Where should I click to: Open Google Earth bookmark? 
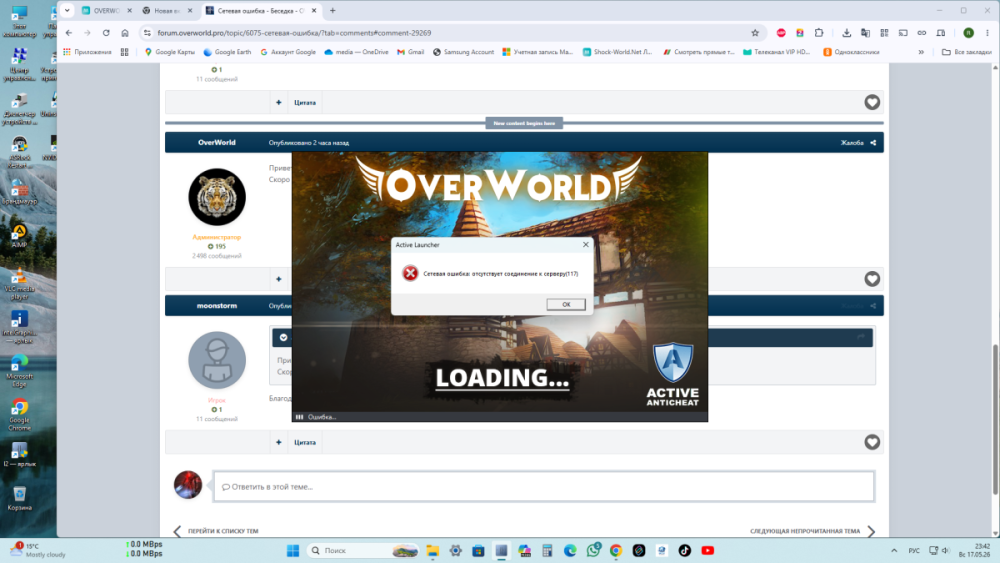(x=227, y=52)
